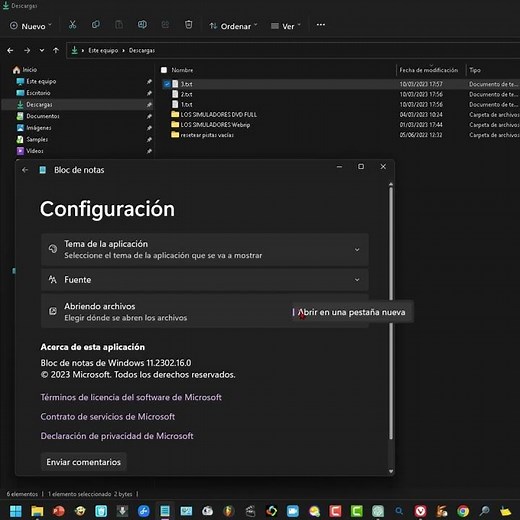Viewport: 520px width, 520px height.
Task: Click the settings window vertical scrollbar
Action: click(x=391, y=313)
